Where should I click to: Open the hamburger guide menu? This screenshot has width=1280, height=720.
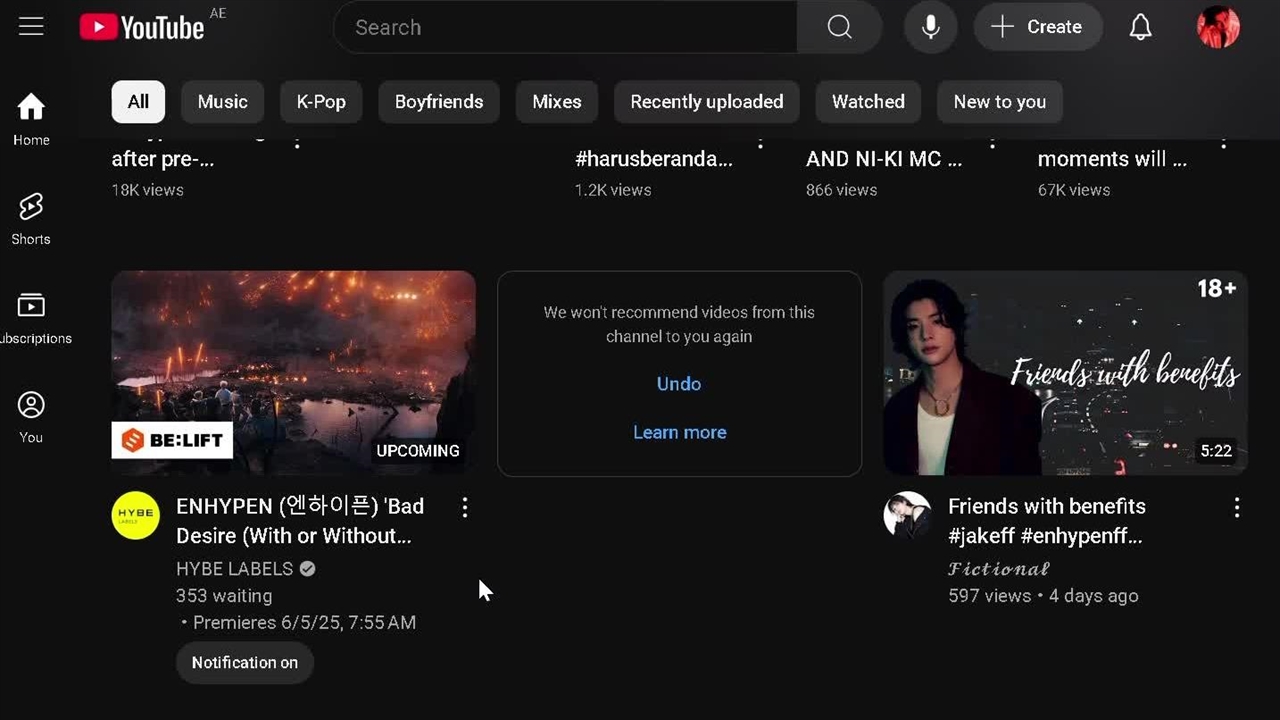click(31, 27)
